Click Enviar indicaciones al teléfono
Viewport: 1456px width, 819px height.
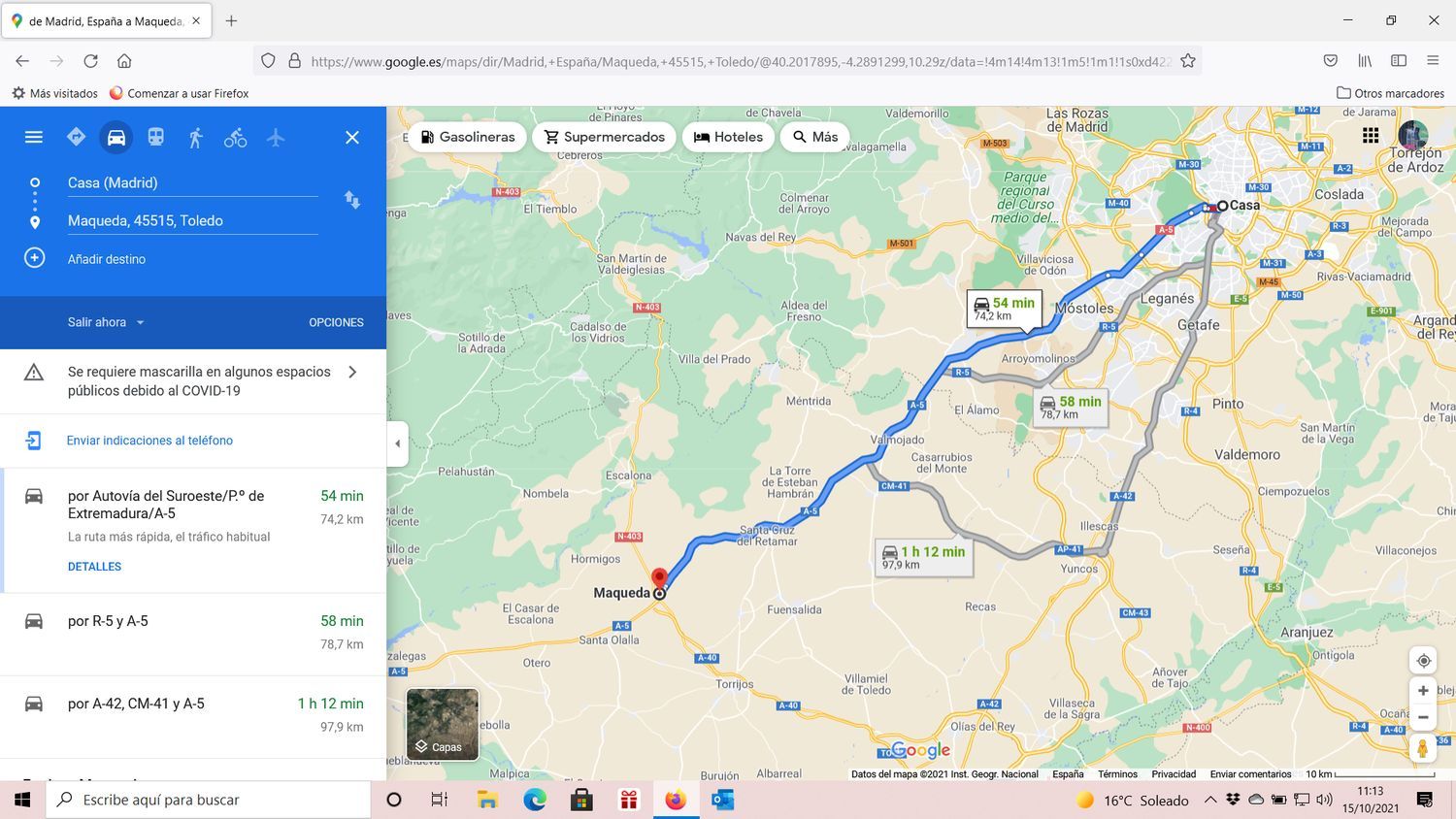click(149, 441)
